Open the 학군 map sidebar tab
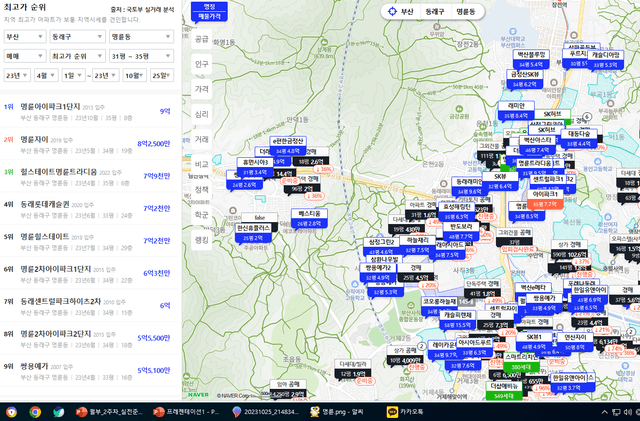This screenshot has width=640, height=421. click(202, 214)
